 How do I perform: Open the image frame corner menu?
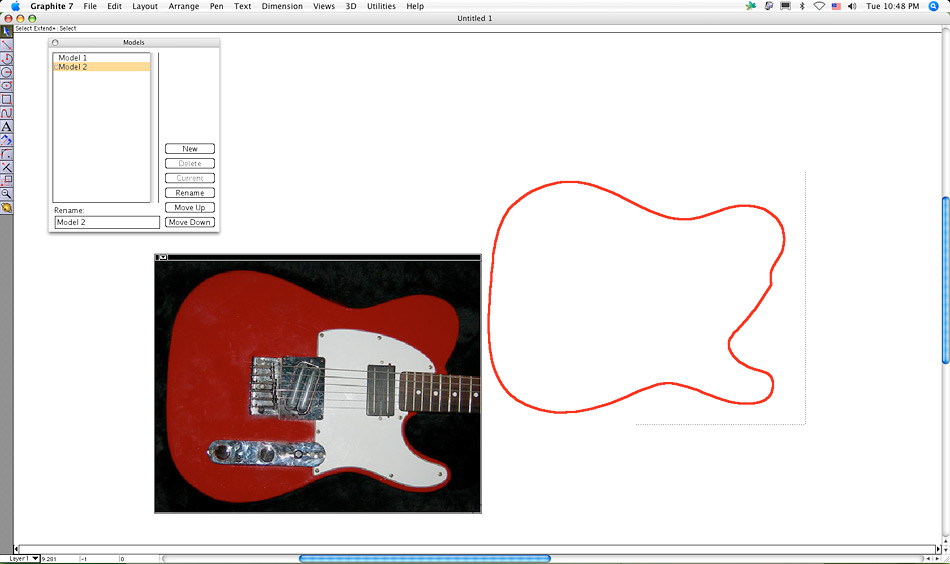coord(163,258)
